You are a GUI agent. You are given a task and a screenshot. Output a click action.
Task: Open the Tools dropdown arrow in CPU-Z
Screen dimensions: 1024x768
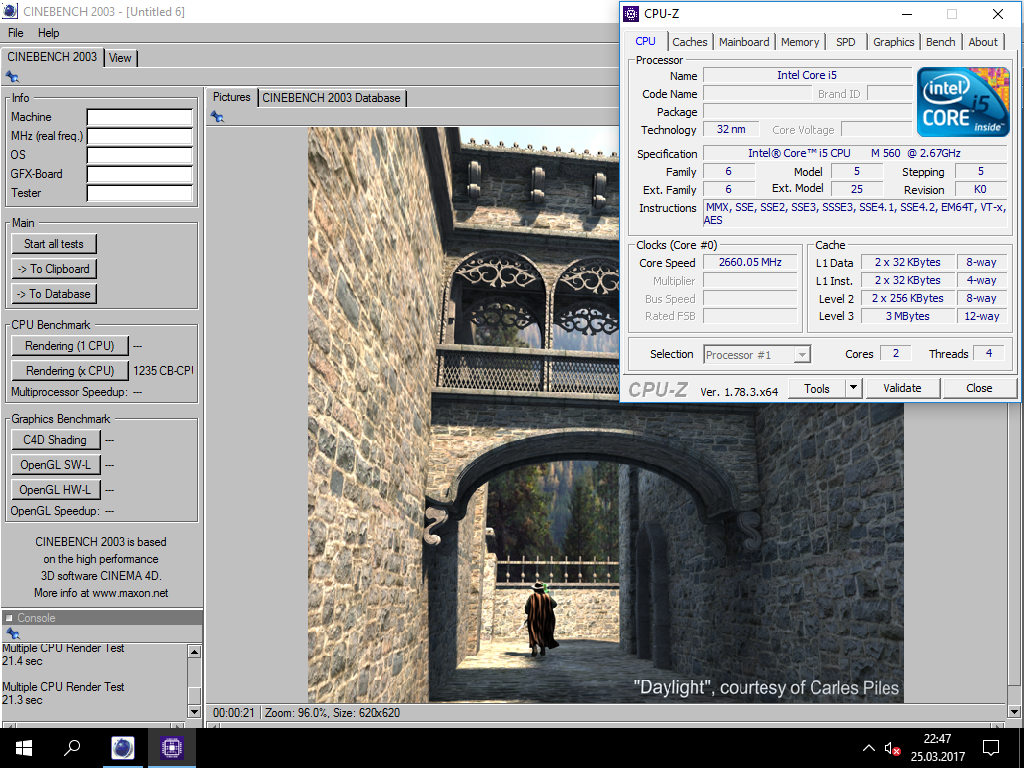[x=853, y=388]
